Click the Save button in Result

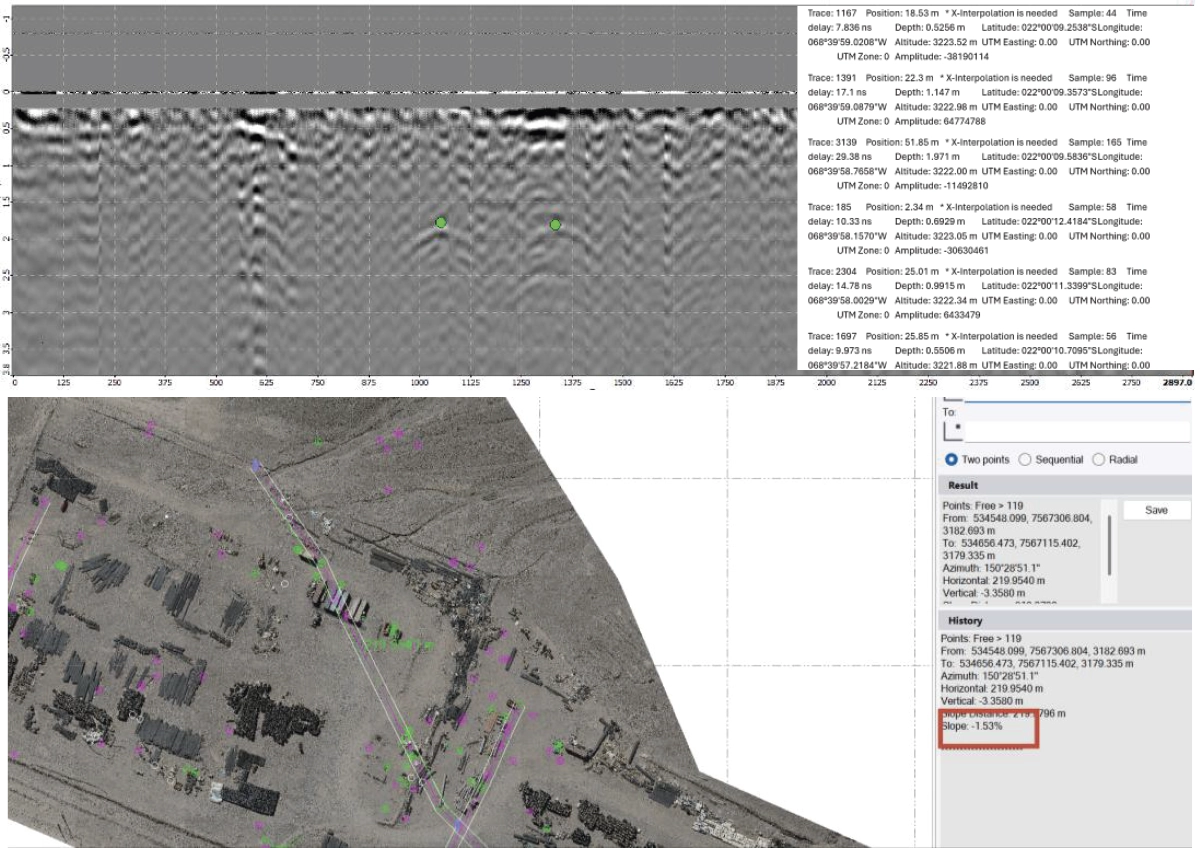(1156, 510)
